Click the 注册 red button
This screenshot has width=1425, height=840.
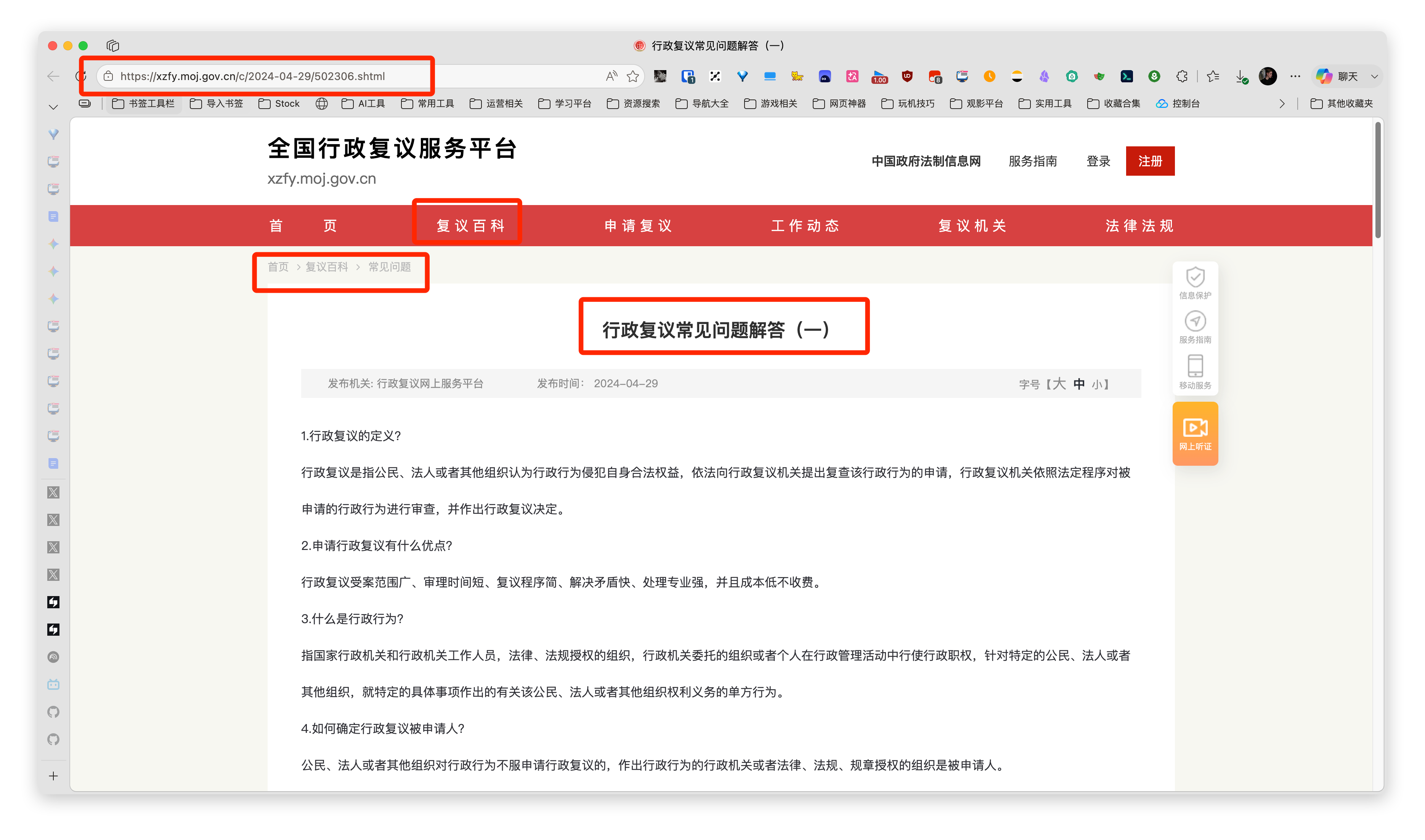(x=1150, y=161)
